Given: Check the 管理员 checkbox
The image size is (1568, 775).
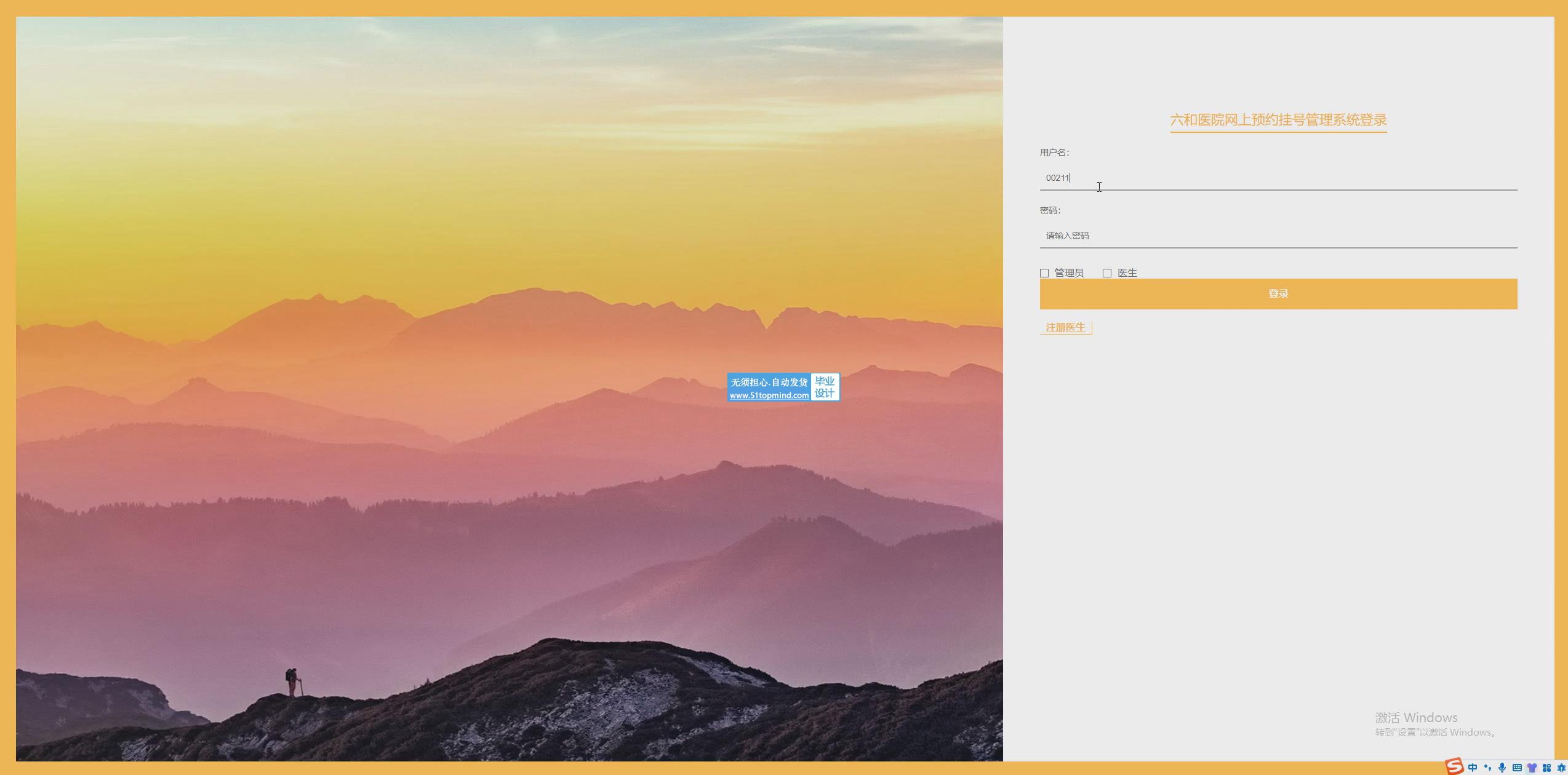Looking at the screenshot, I should click(x=1044, y=273).
